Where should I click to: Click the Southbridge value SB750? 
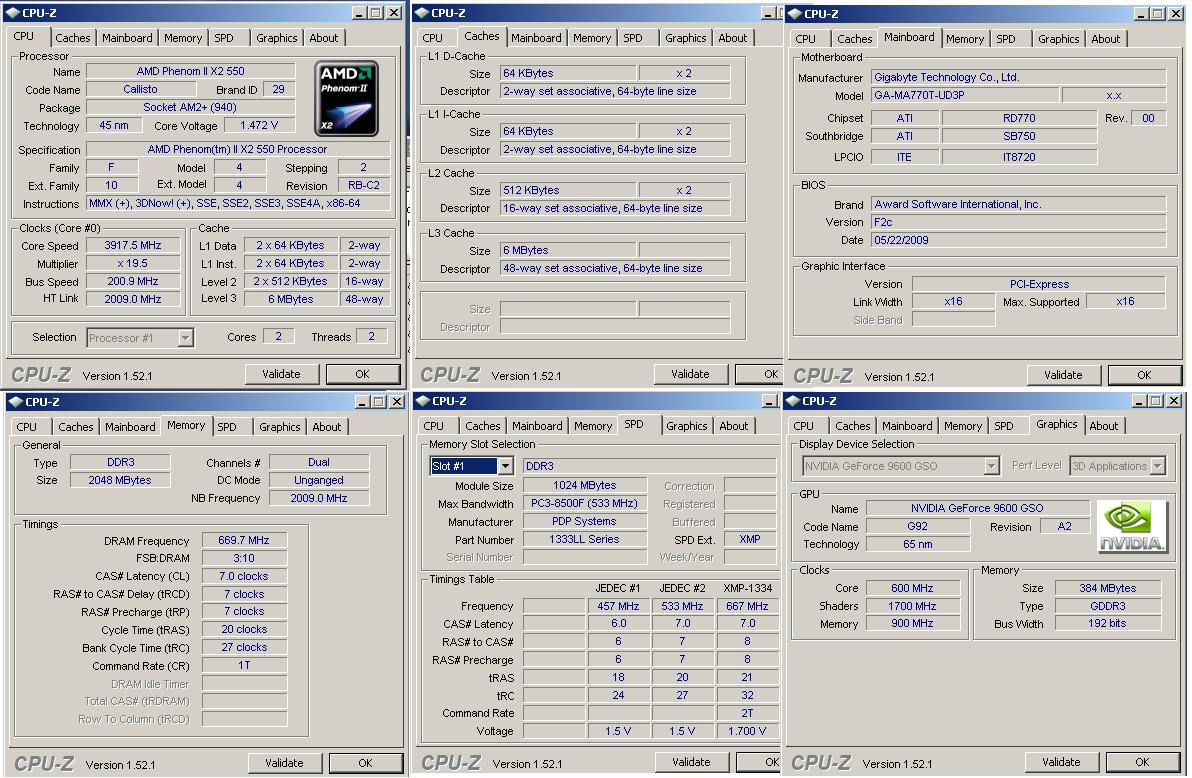tap(1019, 136)
